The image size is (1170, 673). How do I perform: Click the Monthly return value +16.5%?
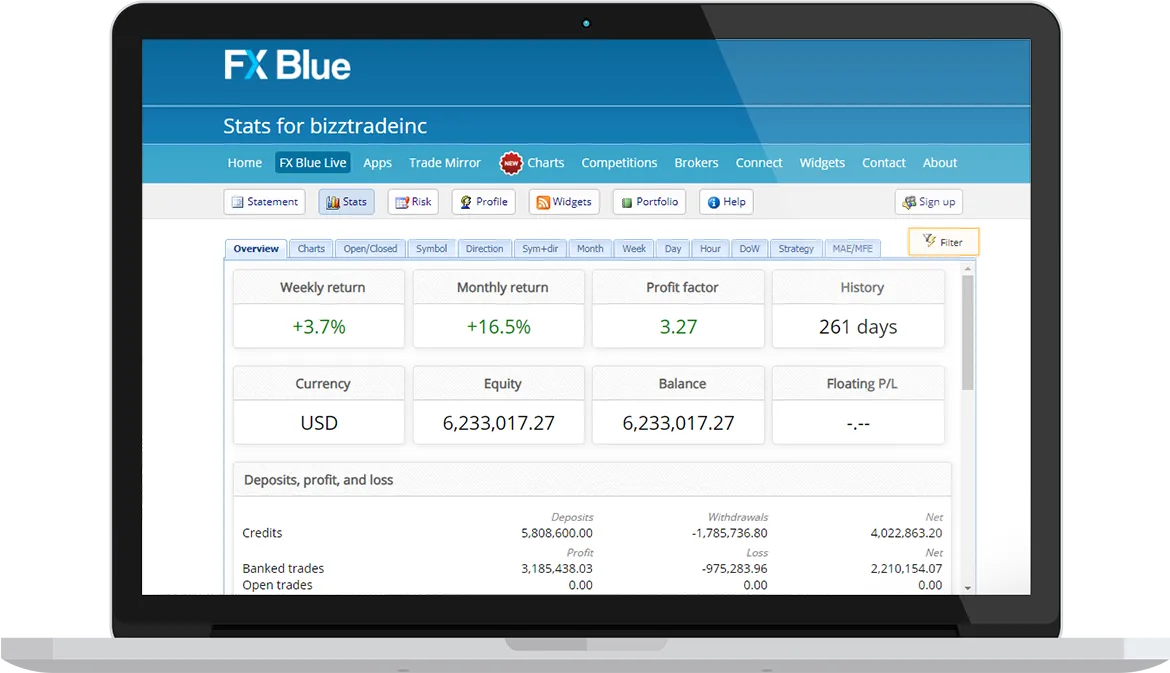coord(498,327)
